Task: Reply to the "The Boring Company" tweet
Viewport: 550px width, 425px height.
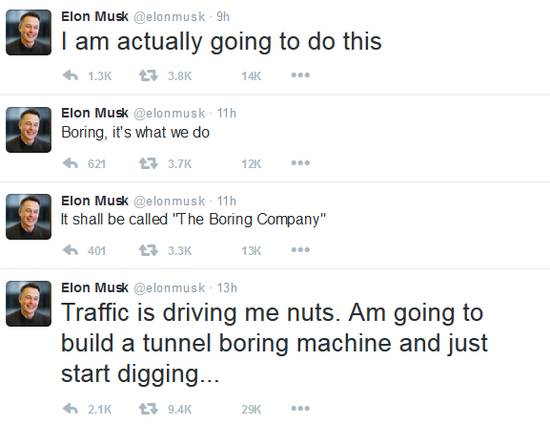Action: click(70, 250)
